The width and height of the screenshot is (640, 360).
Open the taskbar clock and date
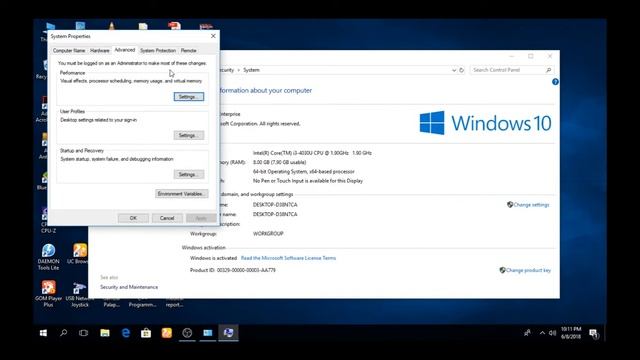[571, 333]
